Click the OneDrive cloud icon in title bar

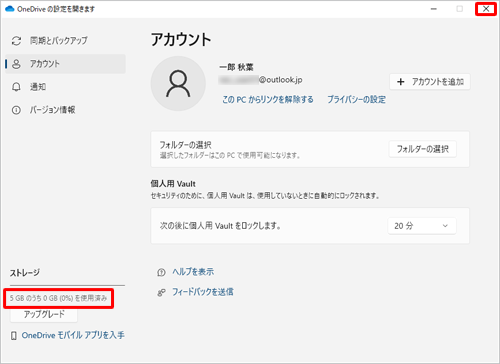click(x=10, y=9)
